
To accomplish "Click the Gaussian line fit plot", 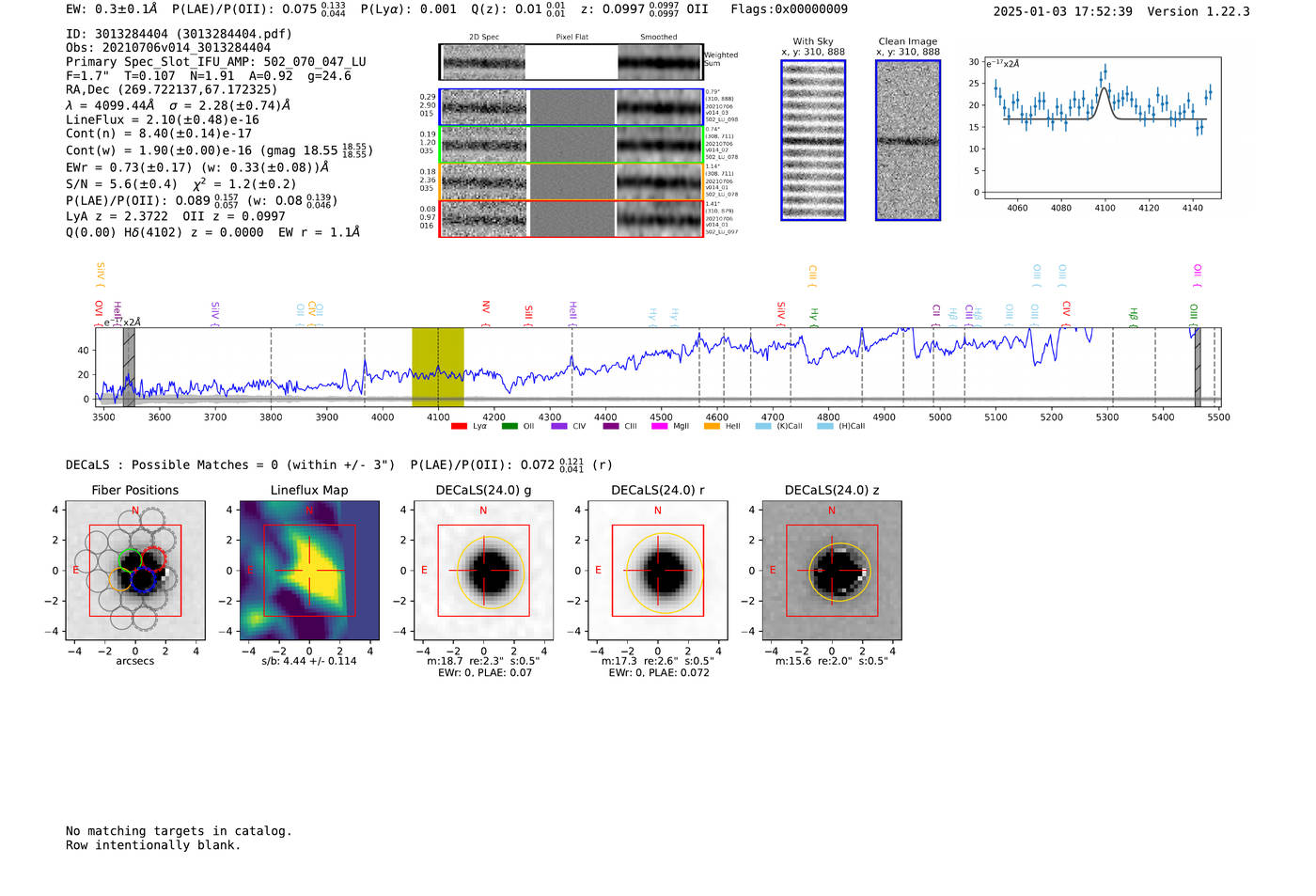I will point(1102,128).
